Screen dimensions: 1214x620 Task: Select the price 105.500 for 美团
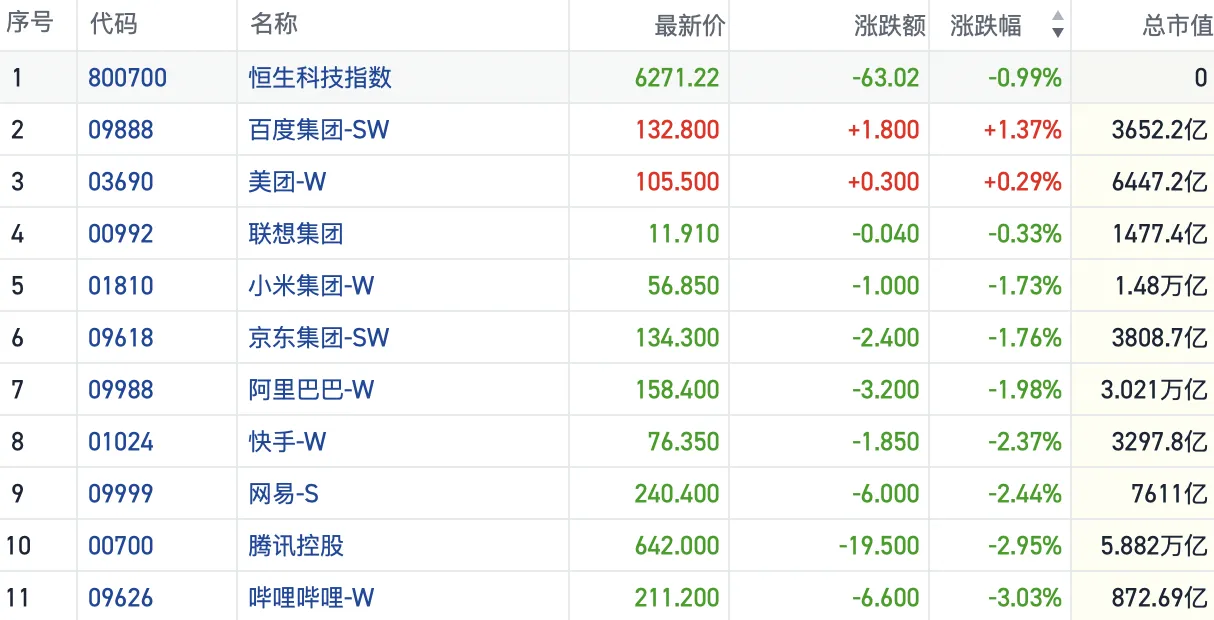(677, 182)
